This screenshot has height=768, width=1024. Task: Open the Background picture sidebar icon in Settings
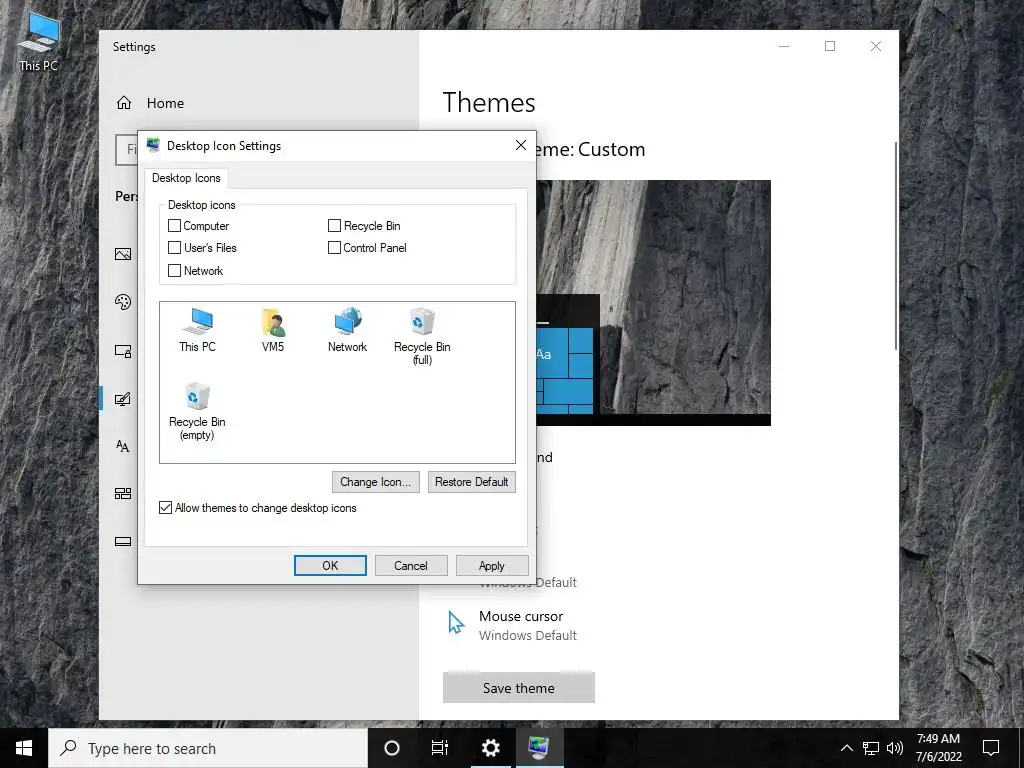pyautogui.click(x=123, y=254)
